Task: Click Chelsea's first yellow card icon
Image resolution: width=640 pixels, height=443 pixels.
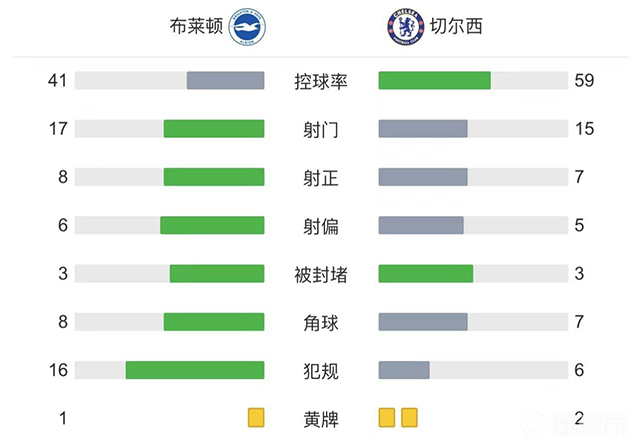Action: [x=388, y=418]
